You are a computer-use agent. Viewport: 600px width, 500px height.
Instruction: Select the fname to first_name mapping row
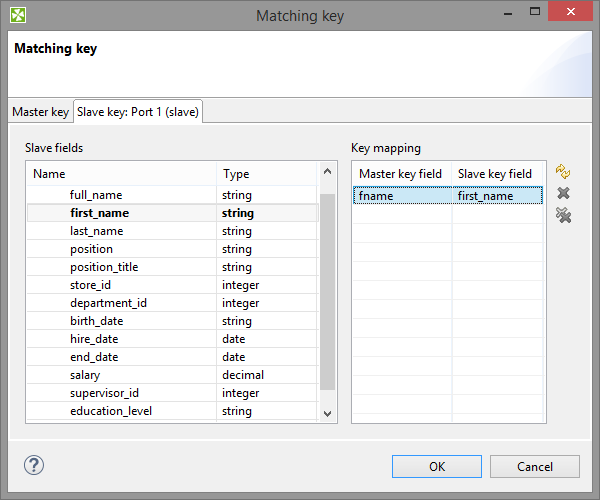[x=448, y=196]
